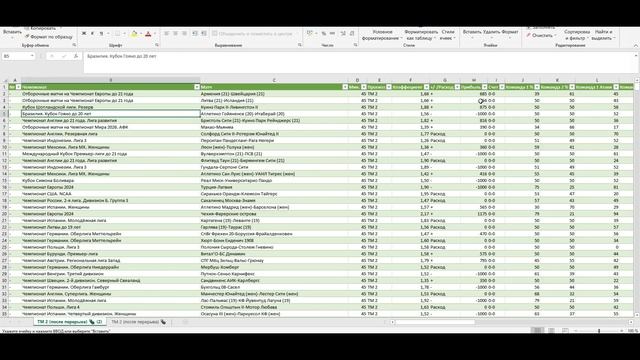The image size is (640, 360).
Task: Switch to Page Layout view in status bar
Action: tap(551, 330)
